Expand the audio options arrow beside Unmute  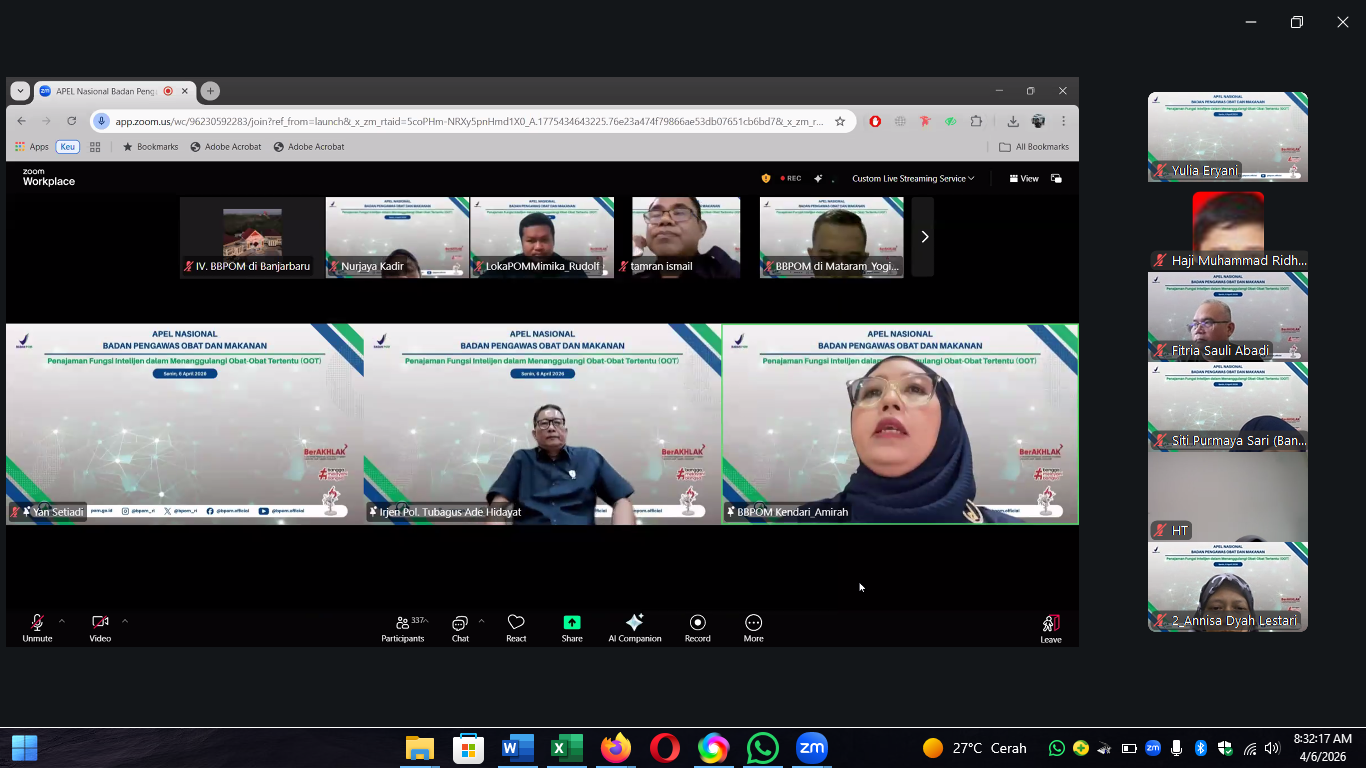(x=61, y=621)
